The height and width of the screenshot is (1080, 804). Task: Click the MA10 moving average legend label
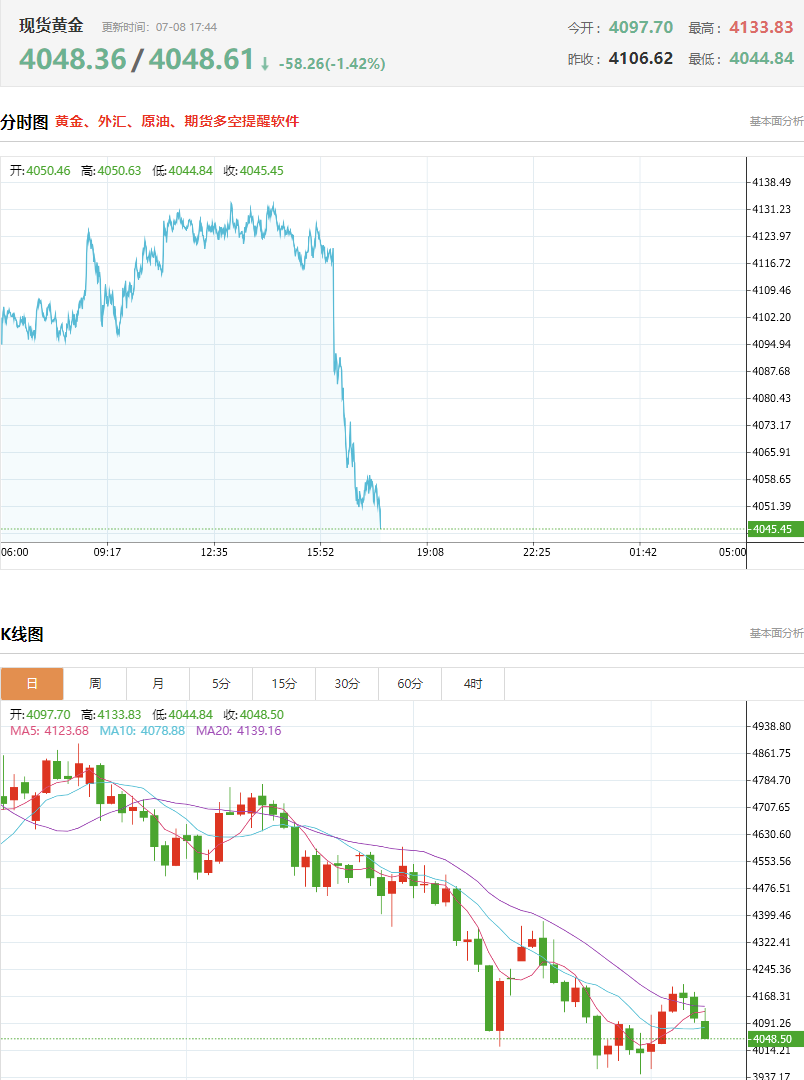pyautogui.click(x=142, y=731)
